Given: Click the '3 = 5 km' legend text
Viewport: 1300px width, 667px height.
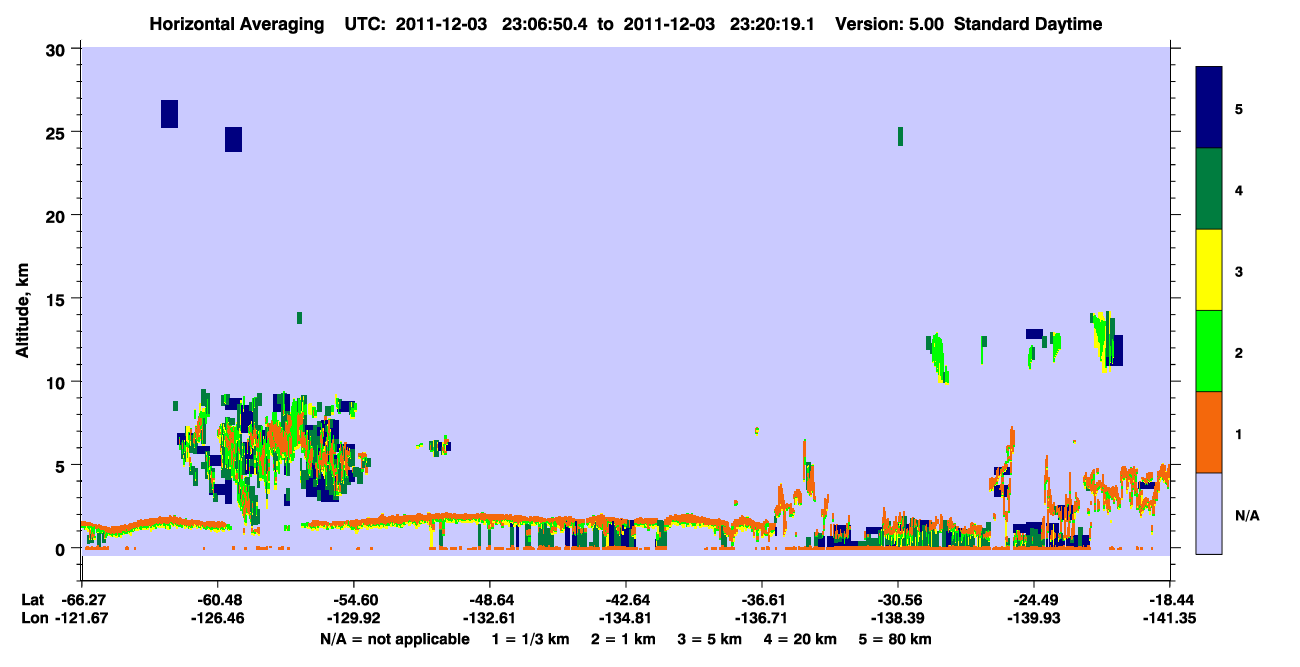Looking at the screenshot, I should tap(711, 639).
